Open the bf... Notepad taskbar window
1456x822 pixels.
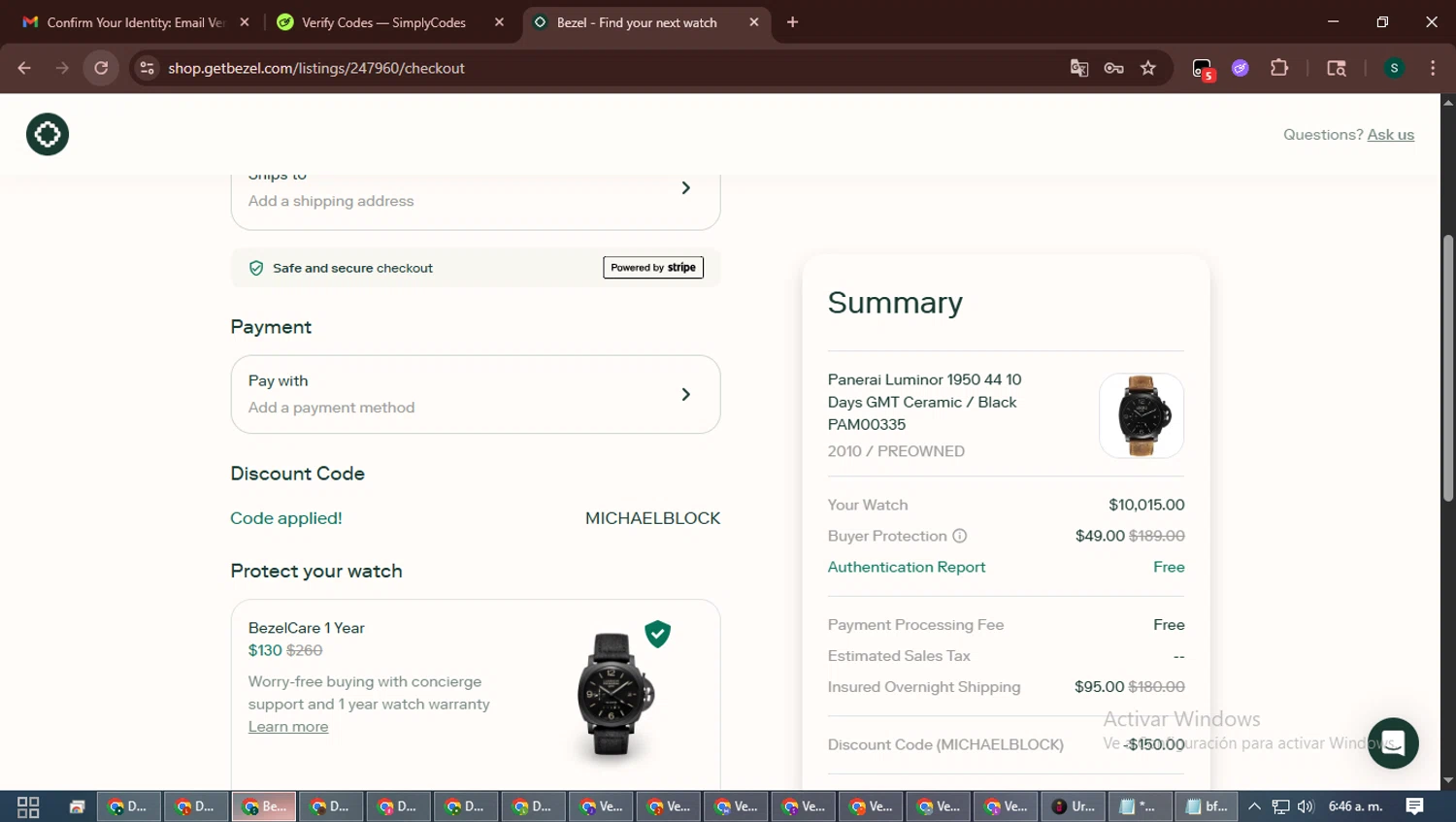click(x=1208, y=806)
